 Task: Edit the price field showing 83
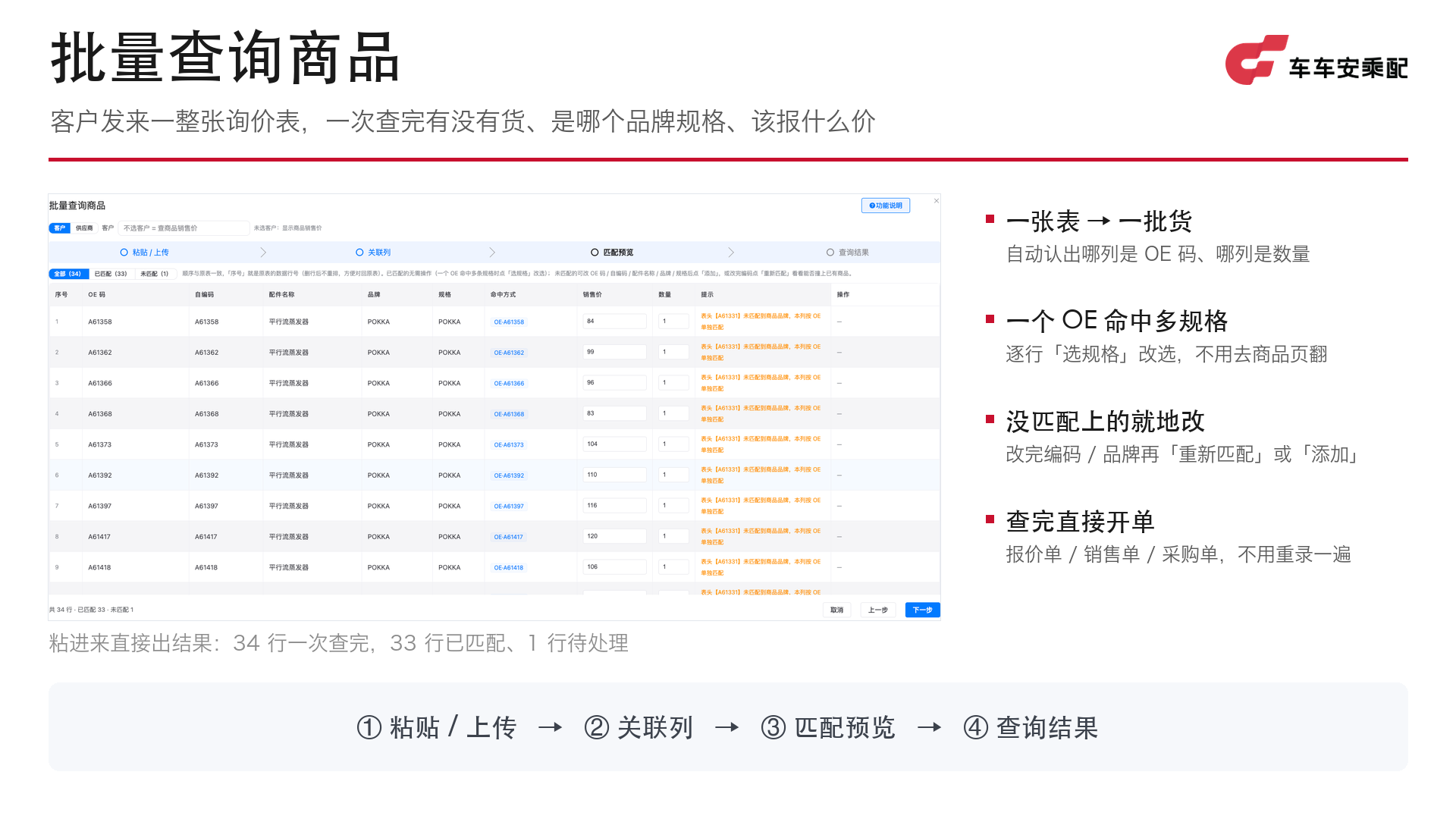point(614,413)
